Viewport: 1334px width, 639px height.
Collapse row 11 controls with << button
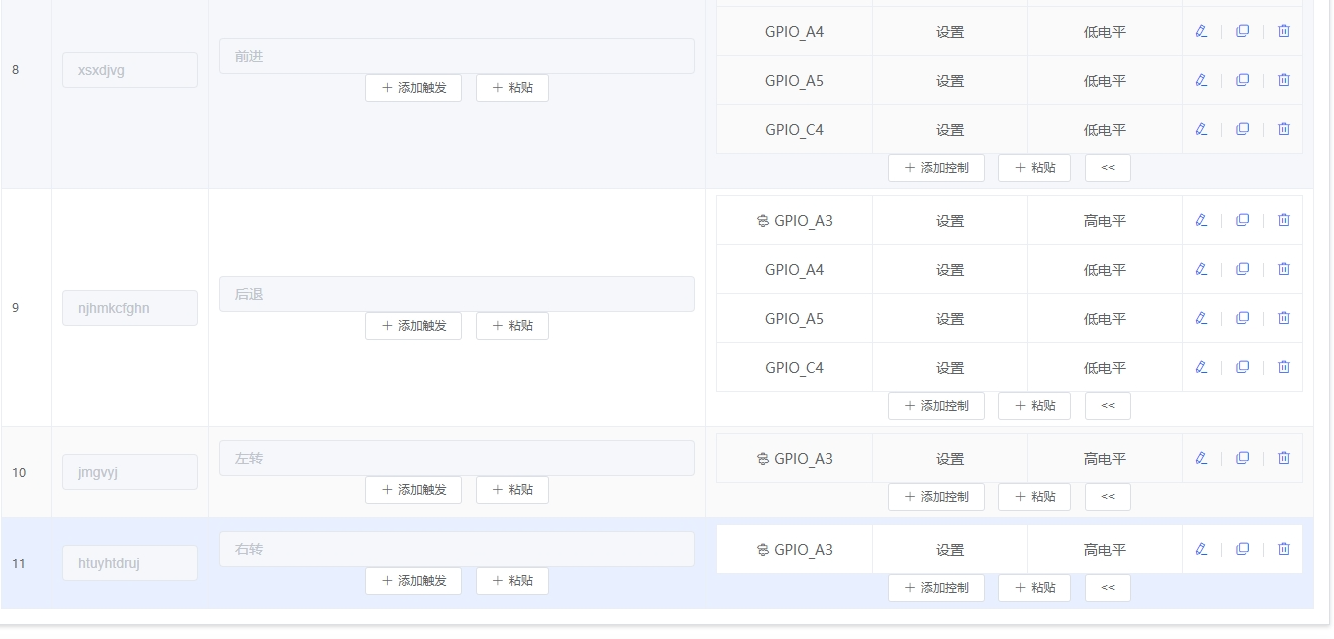(x=1108, y=588)
